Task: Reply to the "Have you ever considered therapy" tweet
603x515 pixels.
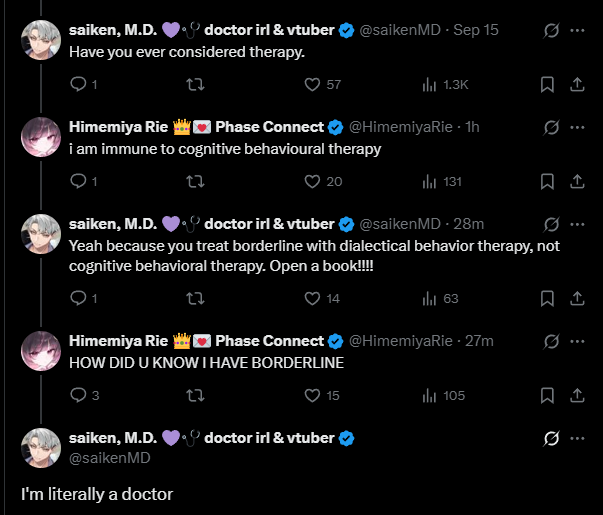Action: (79, 85)
